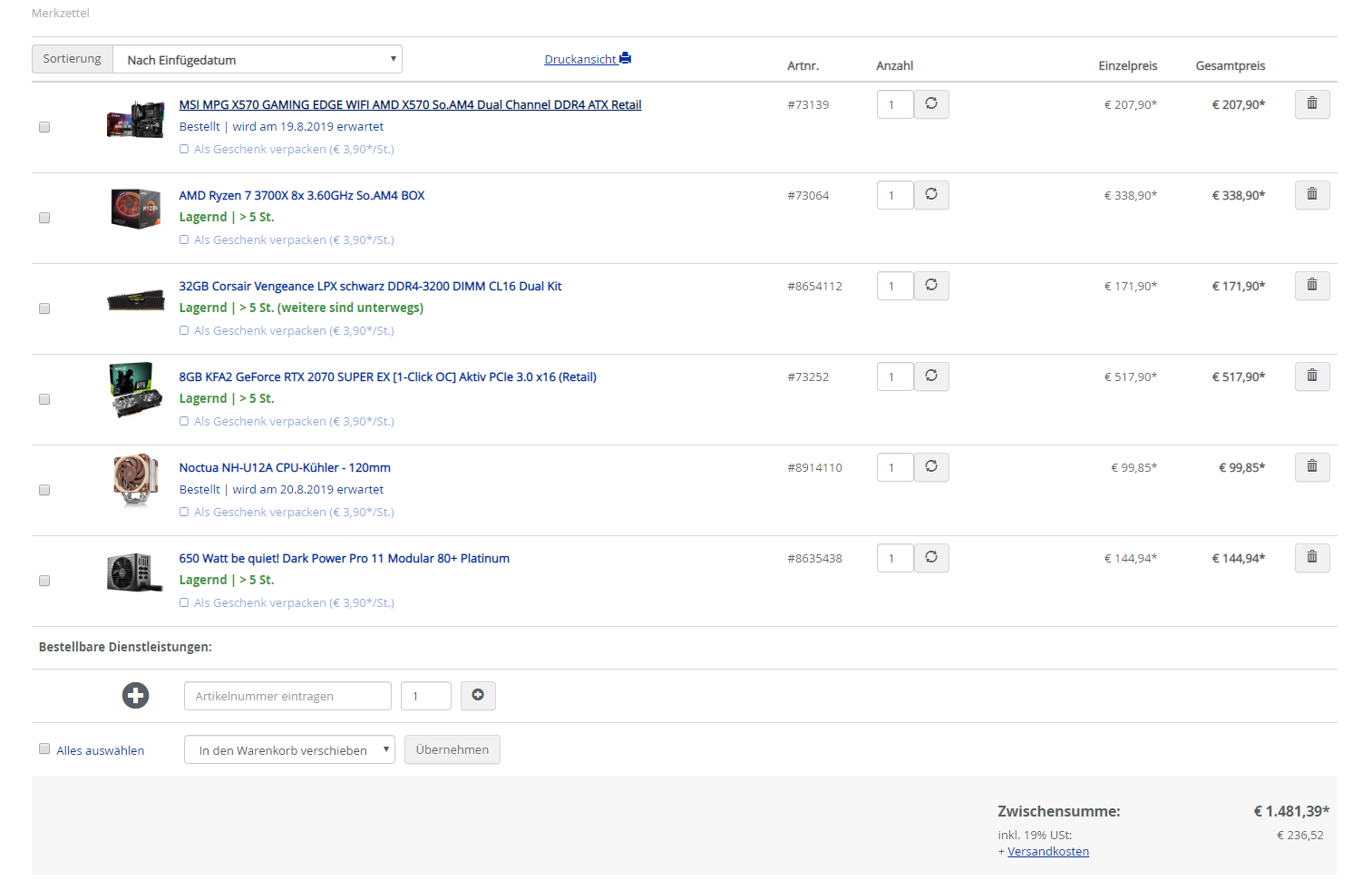
Task: Click the quantity field for be quiet! PSU
Action: [895, 558]
